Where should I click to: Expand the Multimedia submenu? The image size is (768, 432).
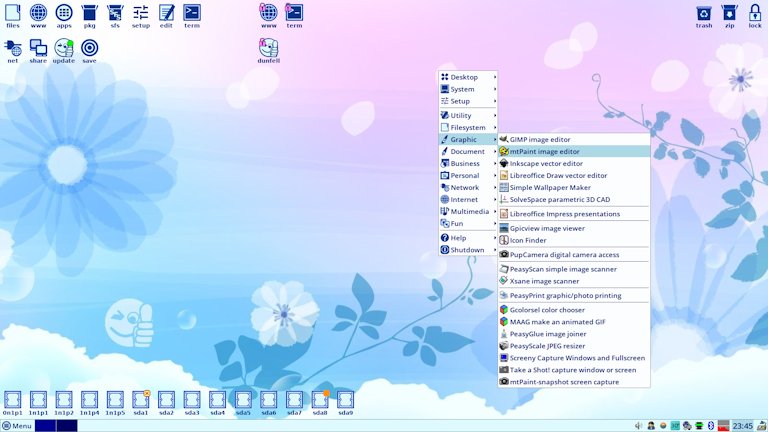468,212
